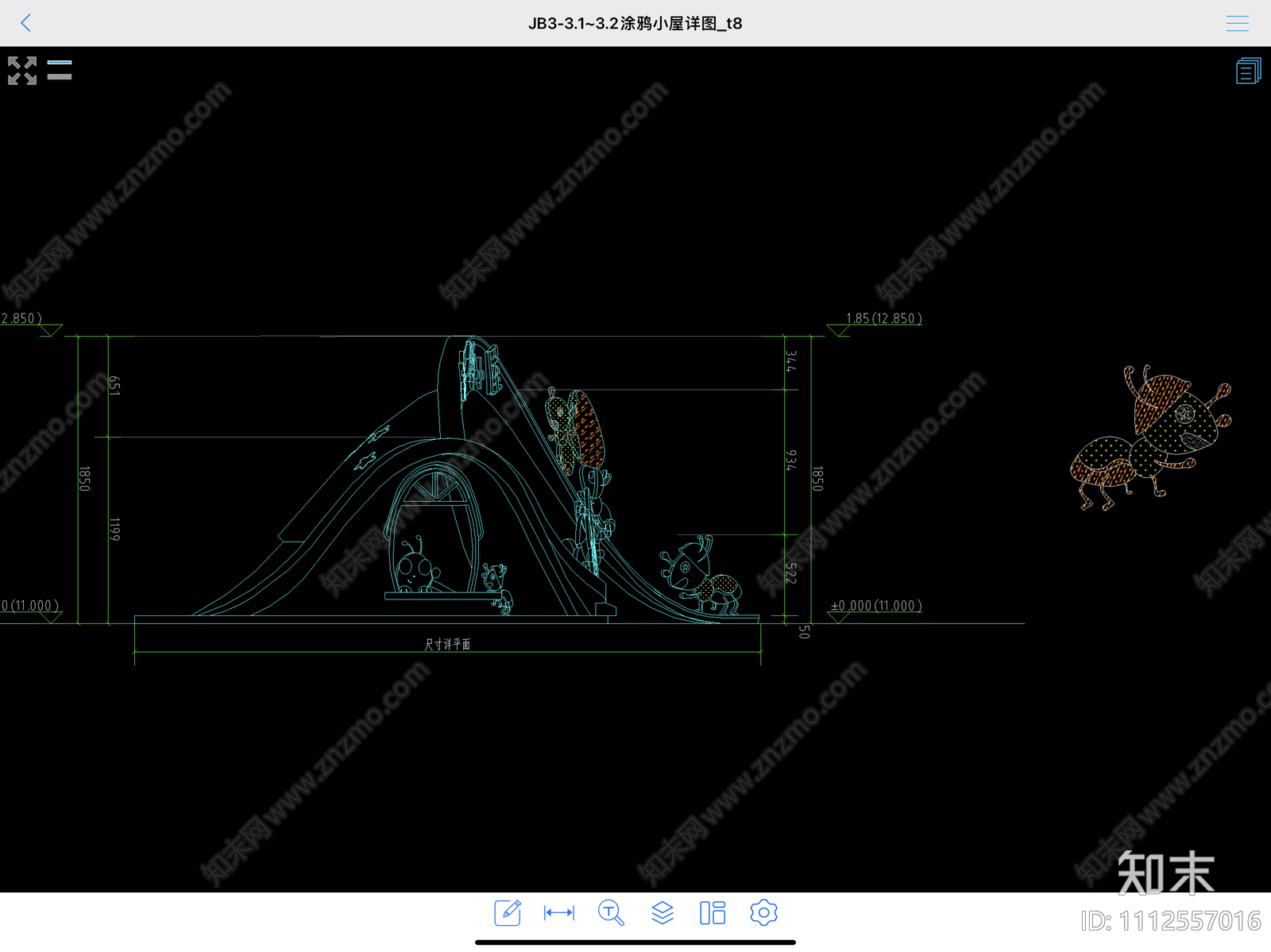Click the 934 dimension text
1271x952 pixels.
coord(790,460)
